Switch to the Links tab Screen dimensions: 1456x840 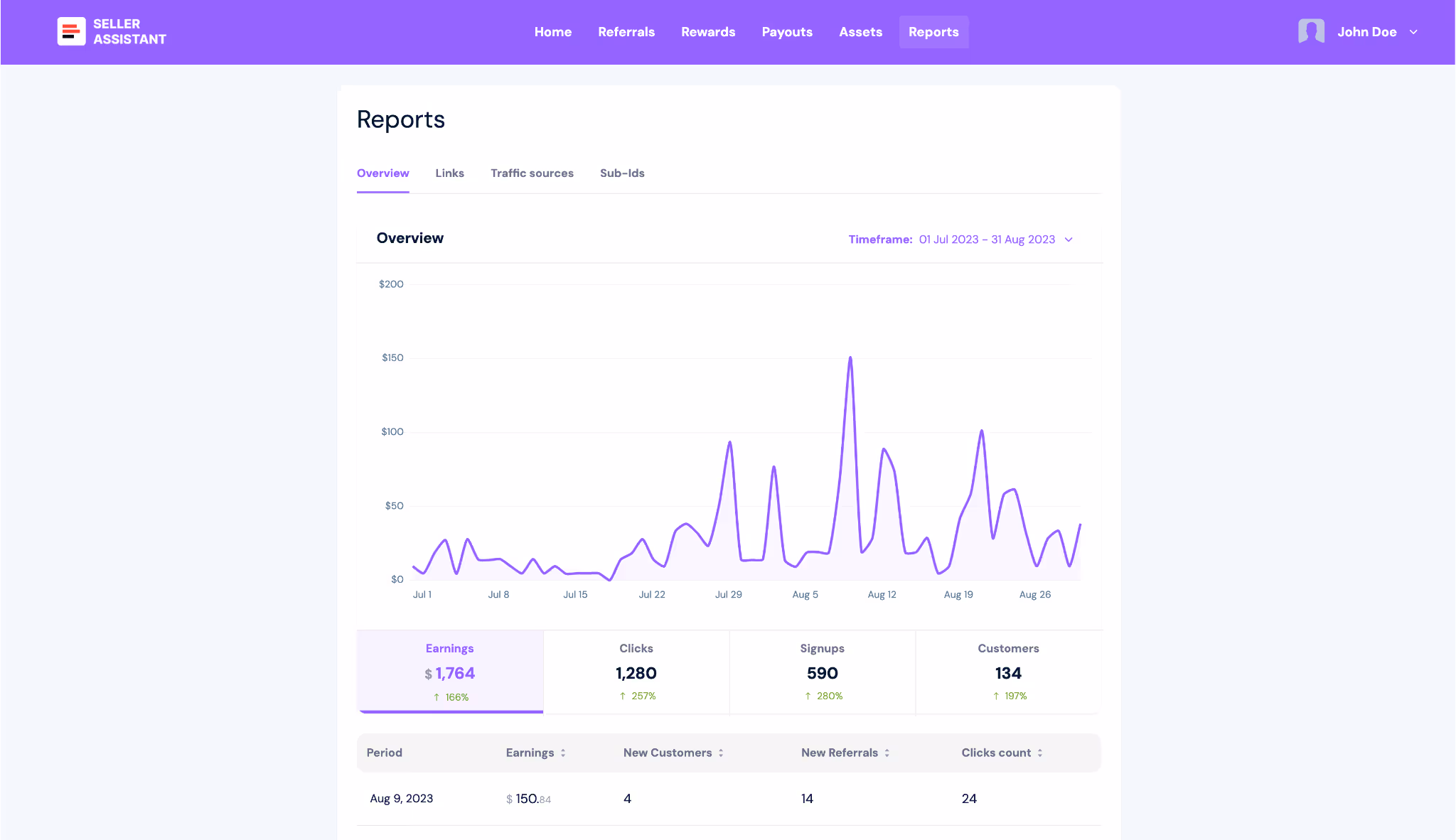point(449,173)
